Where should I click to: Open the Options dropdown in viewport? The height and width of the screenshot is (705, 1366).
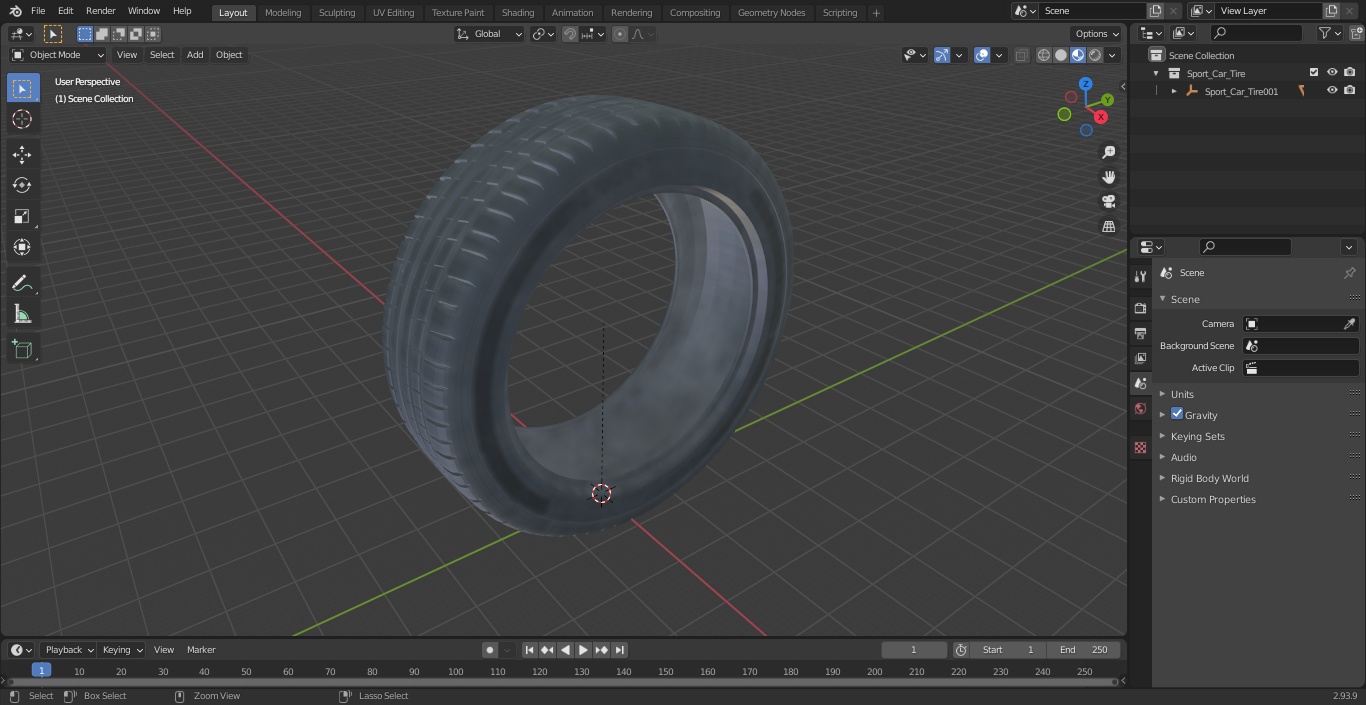tap(1097, 34)
